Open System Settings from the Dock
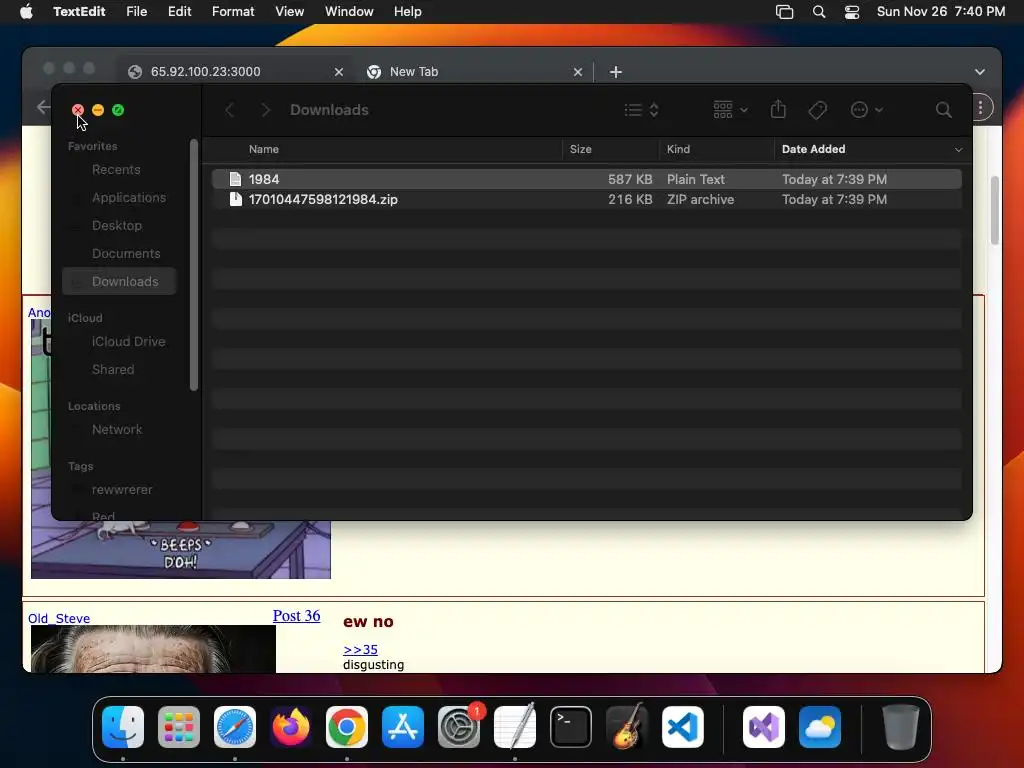 [459, 727]
